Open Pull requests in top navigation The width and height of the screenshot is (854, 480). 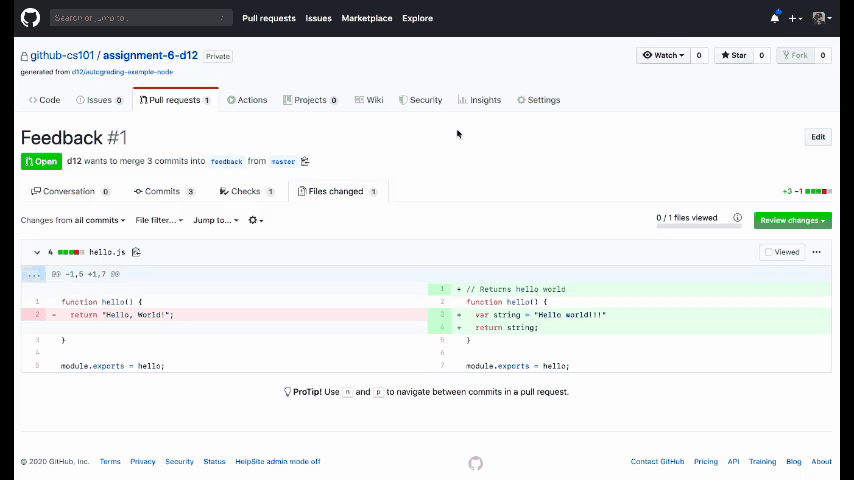pos(269,18)
